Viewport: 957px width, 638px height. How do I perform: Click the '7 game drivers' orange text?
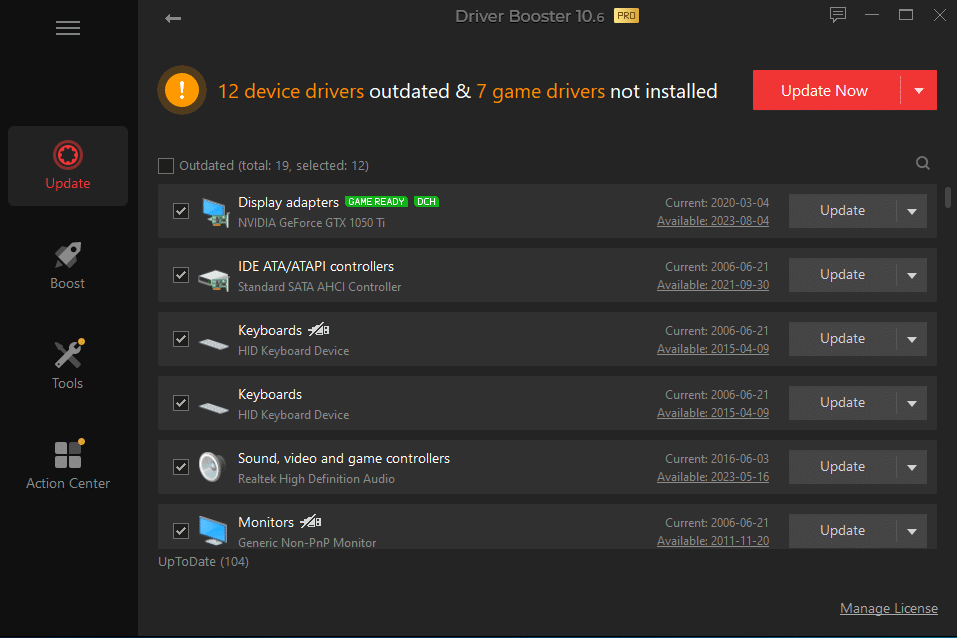541,91
